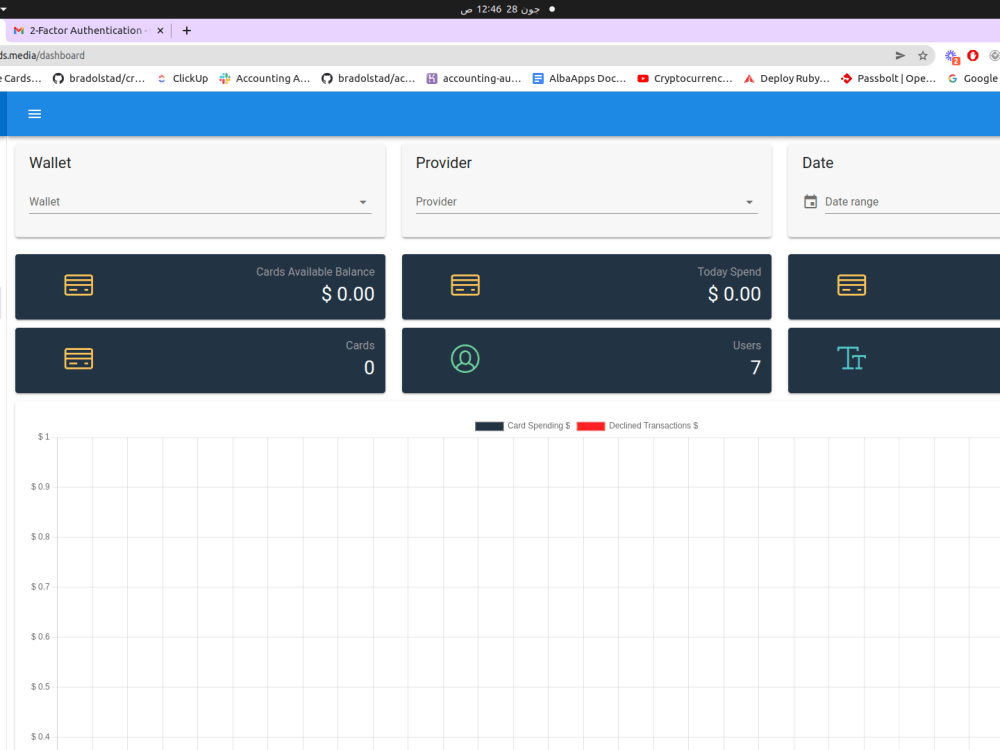Switch to the 2-Factor Authentication tab
1000x750 pixels.
coord(89,31)
